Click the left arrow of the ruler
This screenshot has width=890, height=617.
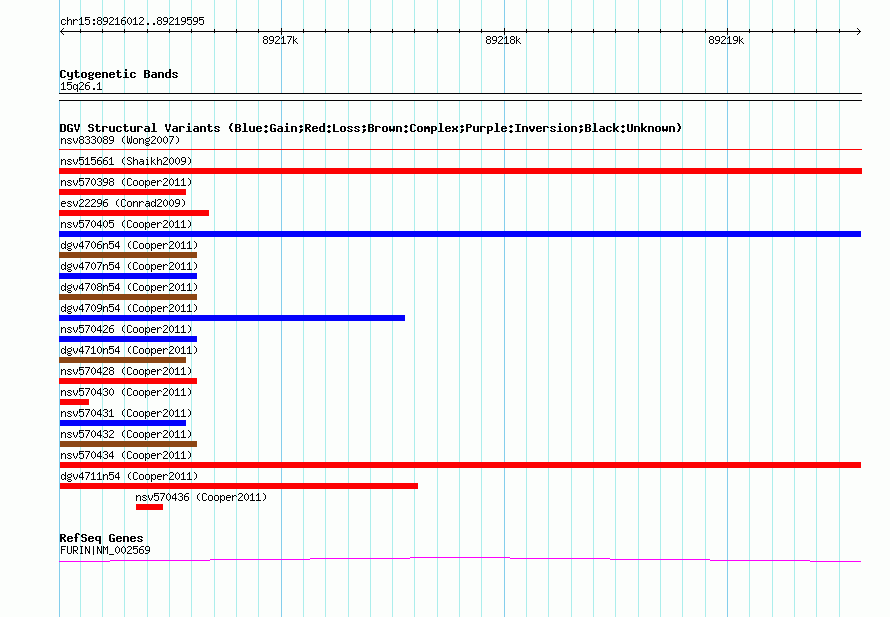[62, 32]
